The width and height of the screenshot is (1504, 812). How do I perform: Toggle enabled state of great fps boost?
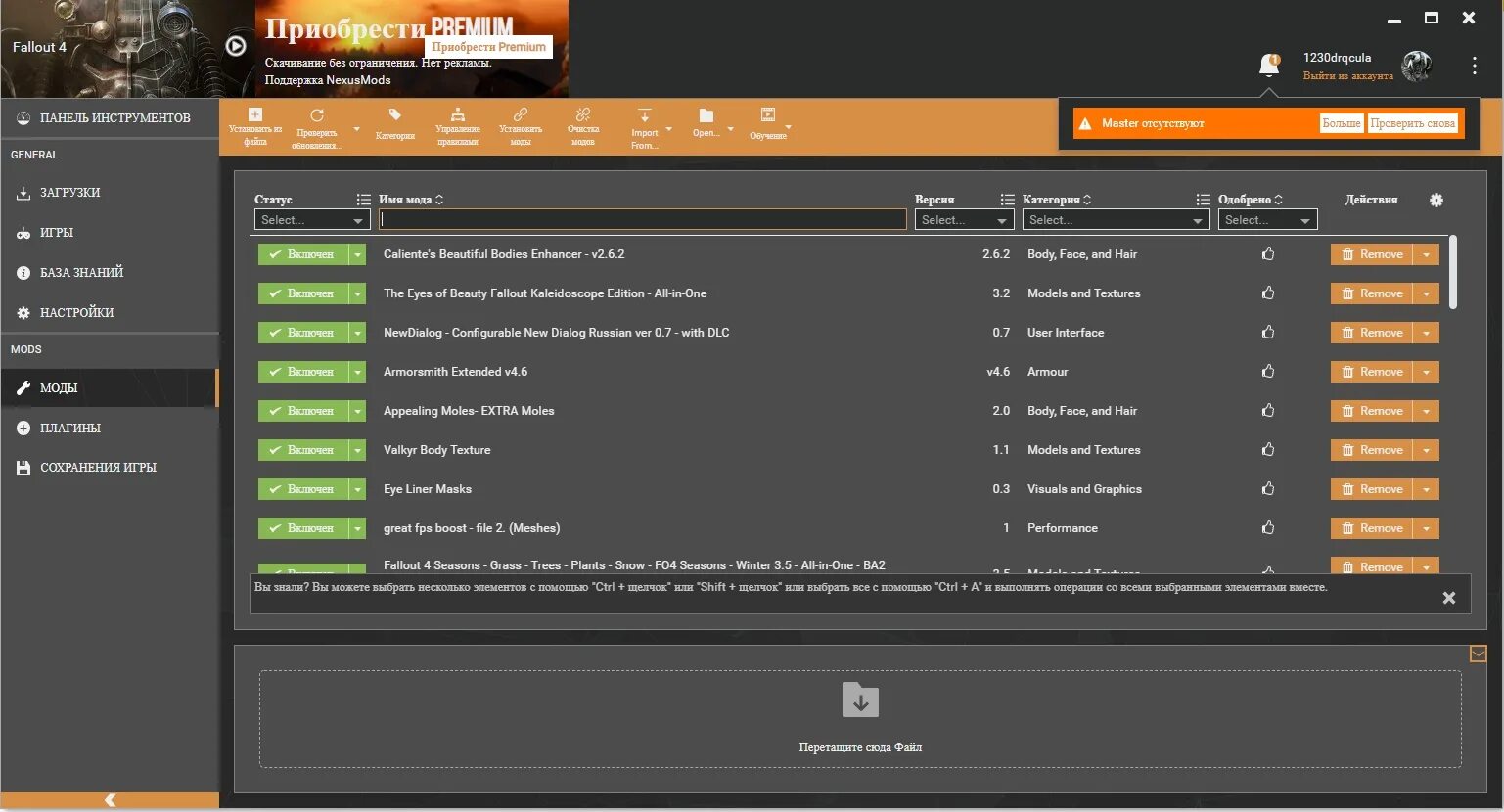[303, 528]
